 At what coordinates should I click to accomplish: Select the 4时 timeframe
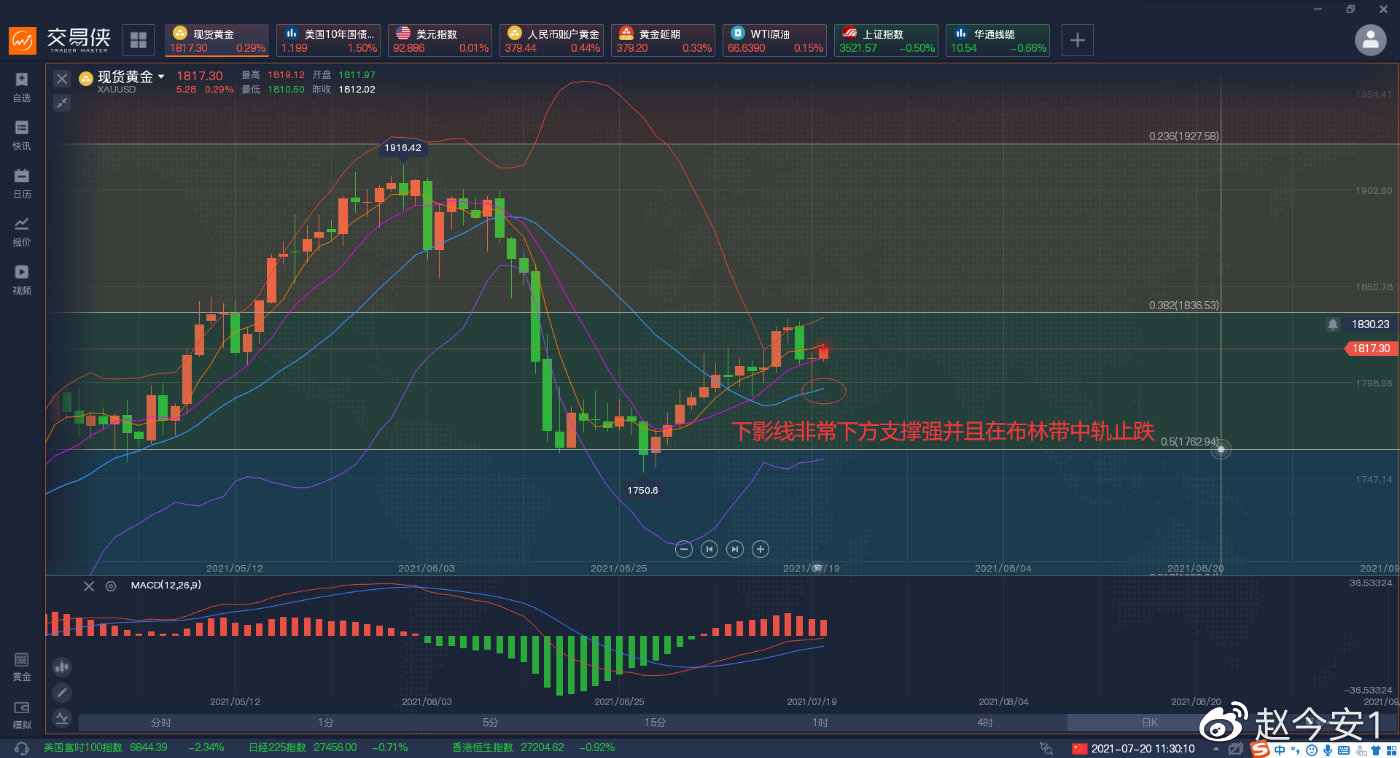pos(985,722)
